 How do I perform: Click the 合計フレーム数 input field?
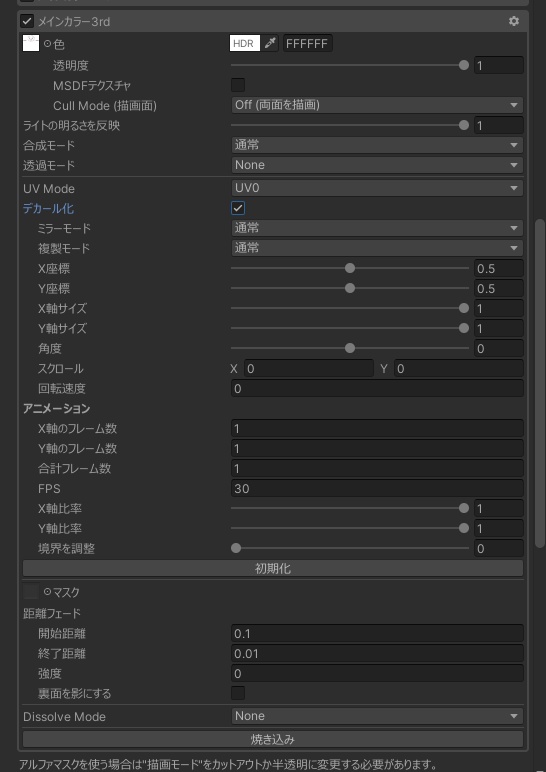[377, 468]
